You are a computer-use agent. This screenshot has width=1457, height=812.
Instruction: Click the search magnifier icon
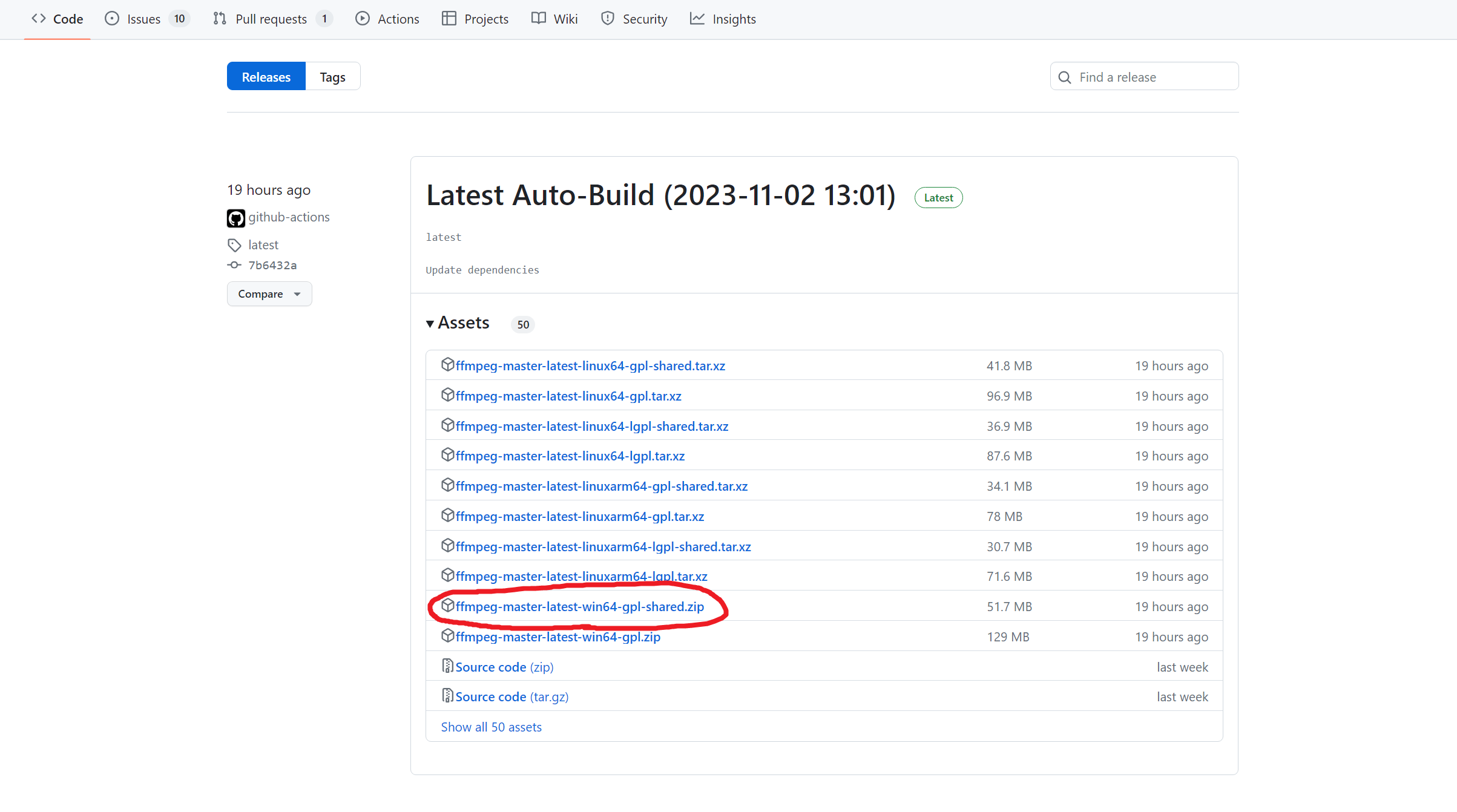tap(1065, 77)
